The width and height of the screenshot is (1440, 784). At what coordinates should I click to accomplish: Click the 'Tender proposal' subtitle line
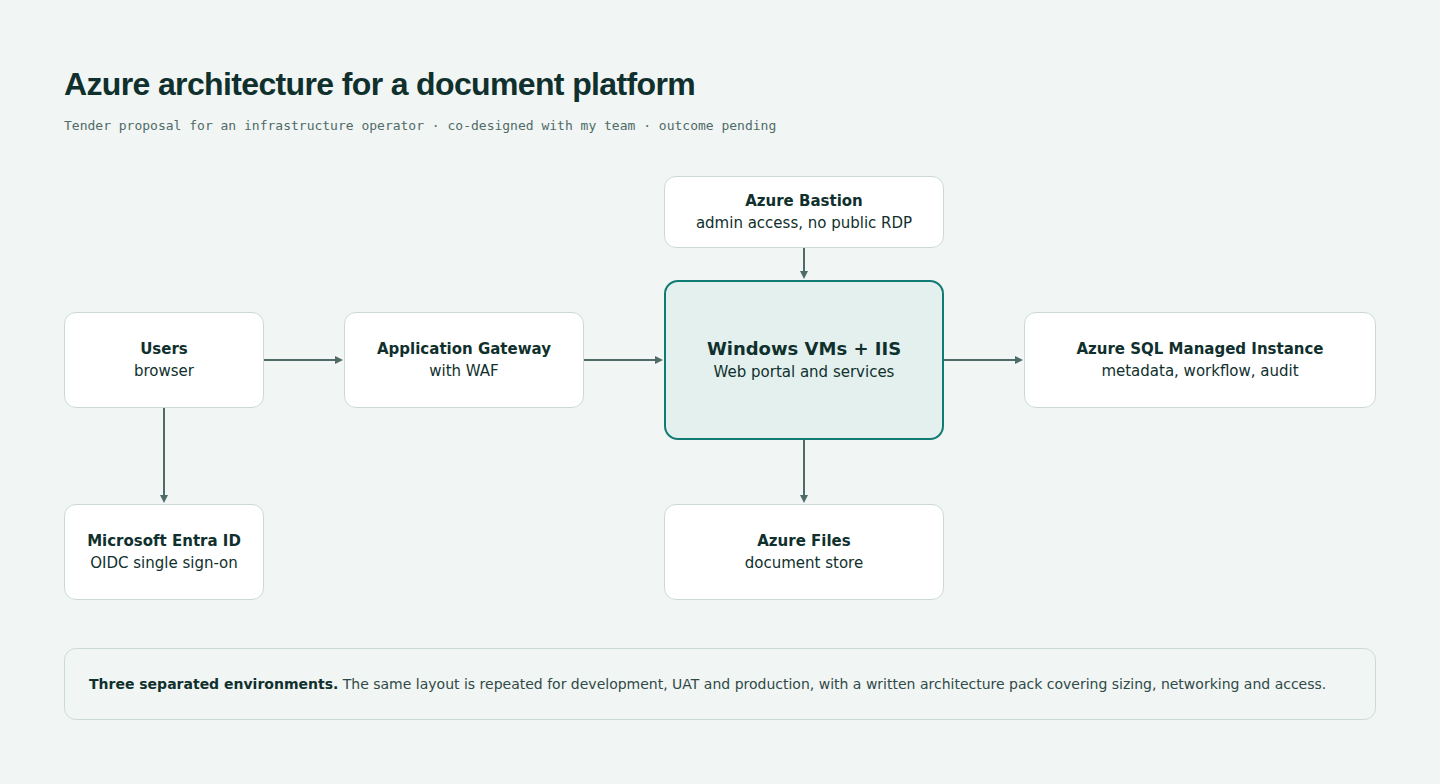pyautogui.click(x=420, y=126)
